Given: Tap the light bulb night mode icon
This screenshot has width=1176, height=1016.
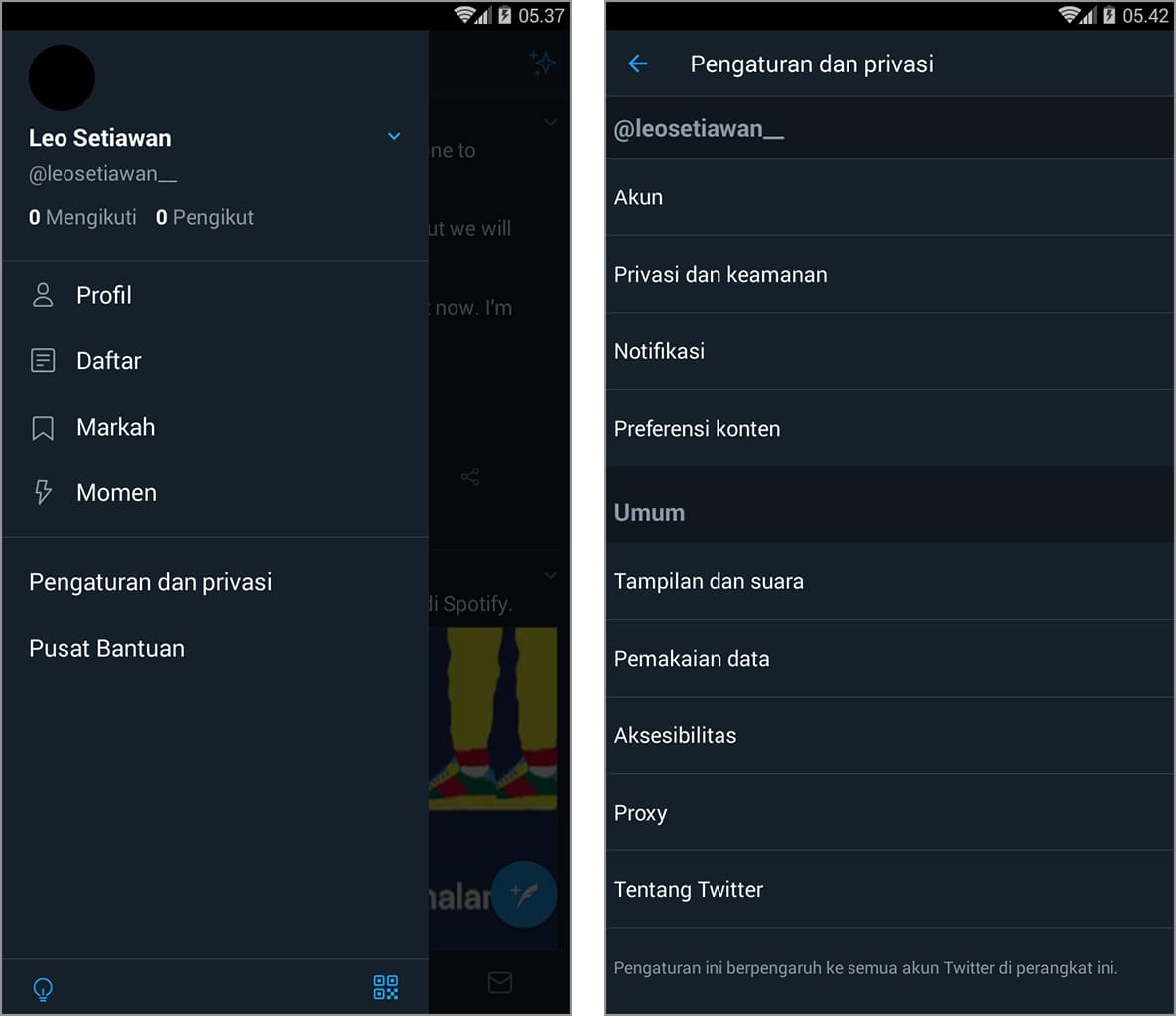Looking at the screenshot, I should pos(43,989).
